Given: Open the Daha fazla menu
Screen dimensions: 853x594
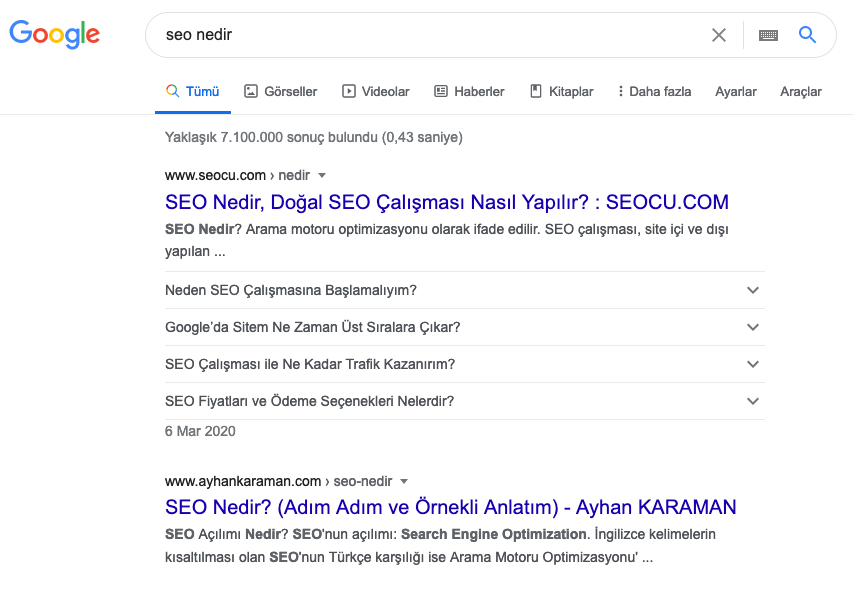Looking at the screenshot, I should click(654, 91).
